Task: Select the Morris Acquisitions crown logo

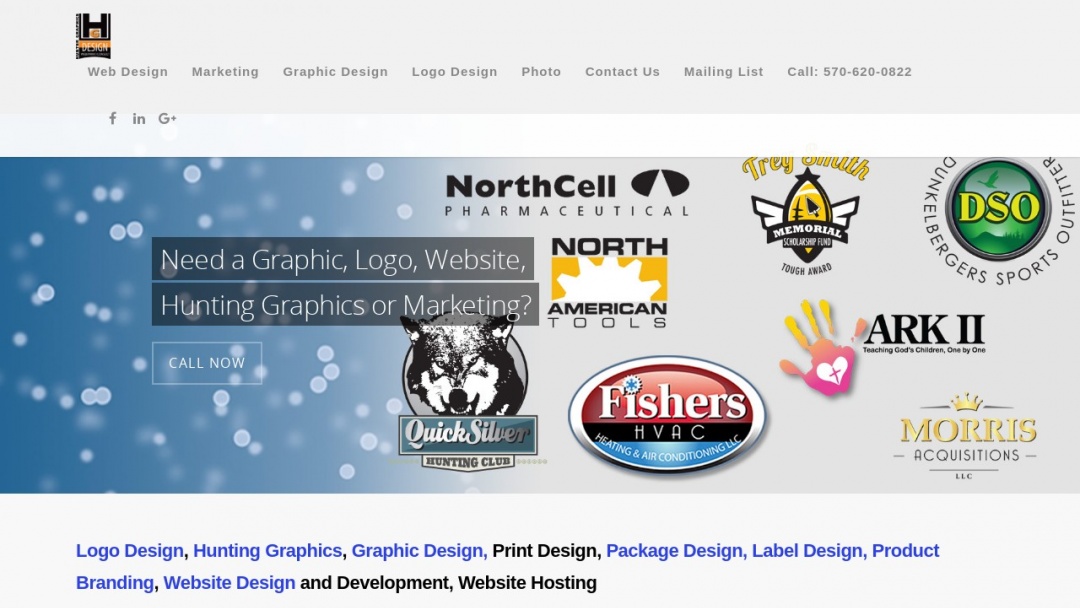Action: point(965,435)
